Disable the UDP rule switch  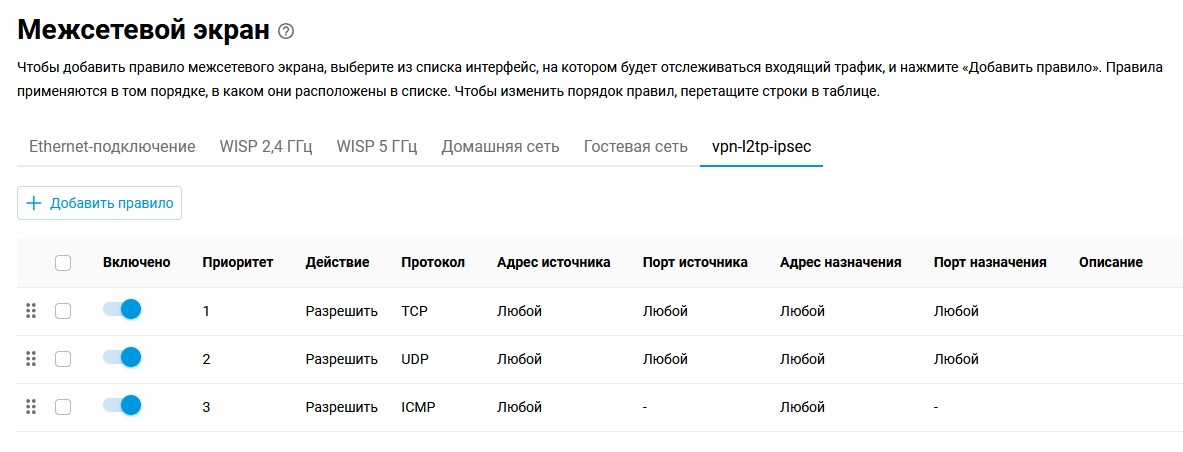[122, 357]
